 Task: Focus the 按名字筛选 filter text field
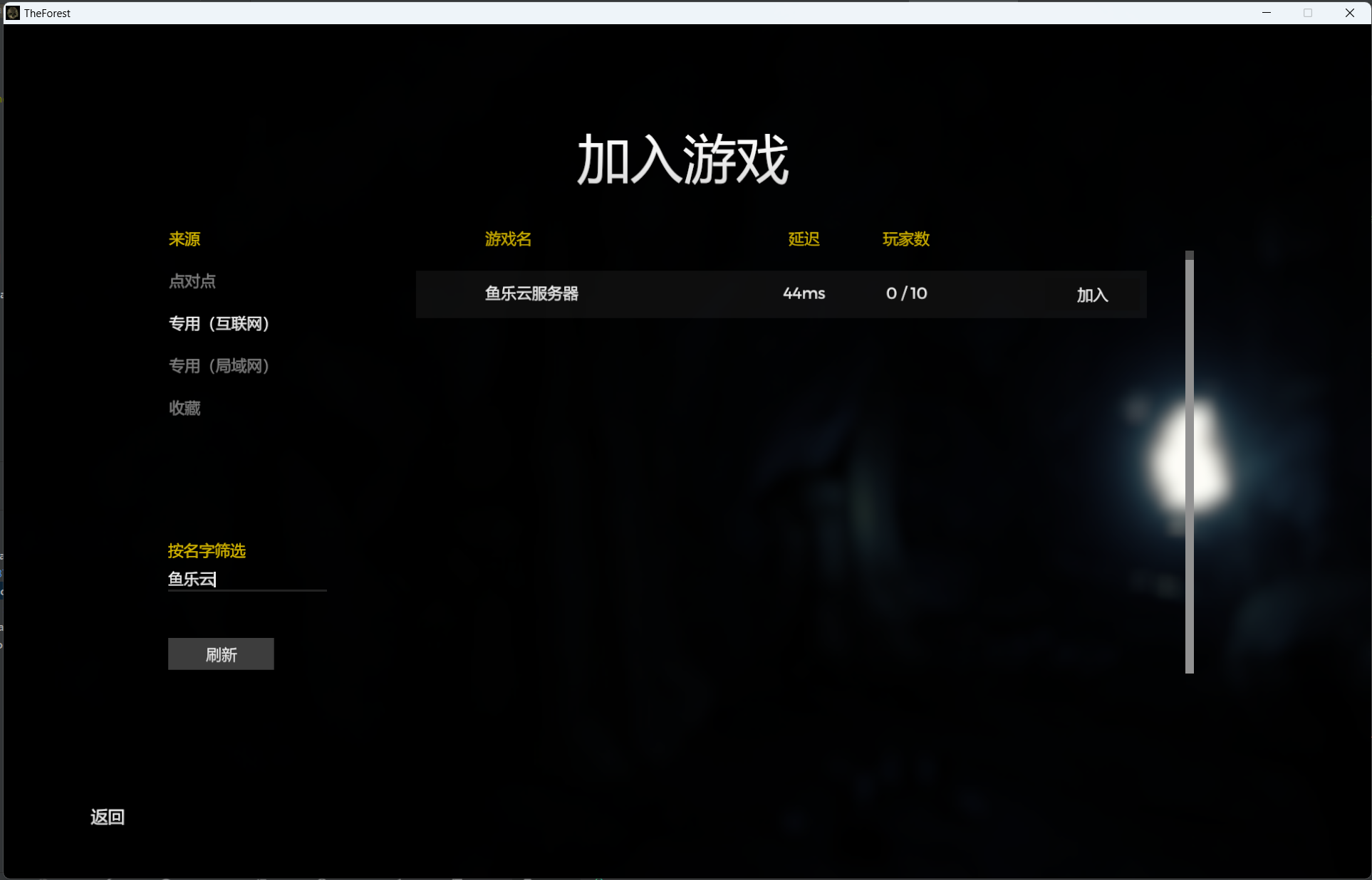pos(246,580)
